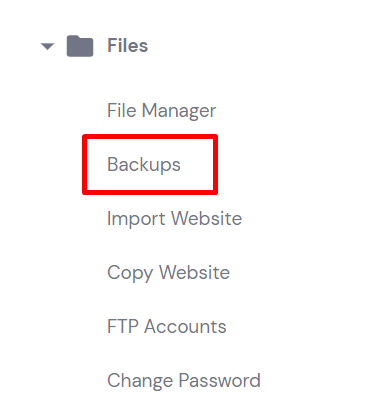376x420 pixels.
Task: Toggle the triangle next to Files folder
Action: [47, 46]
